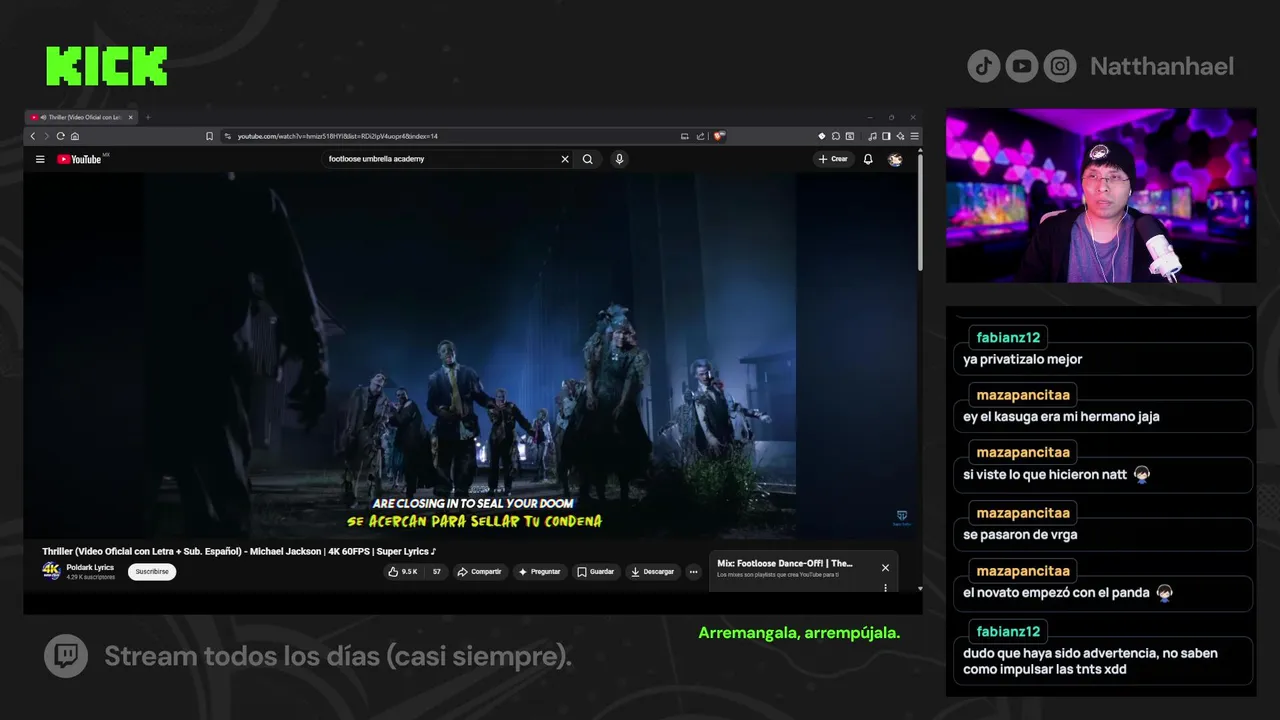The image size is (1280, 720).
Task: Subscribe with the Suscribirse button
Action: (152, 572)
